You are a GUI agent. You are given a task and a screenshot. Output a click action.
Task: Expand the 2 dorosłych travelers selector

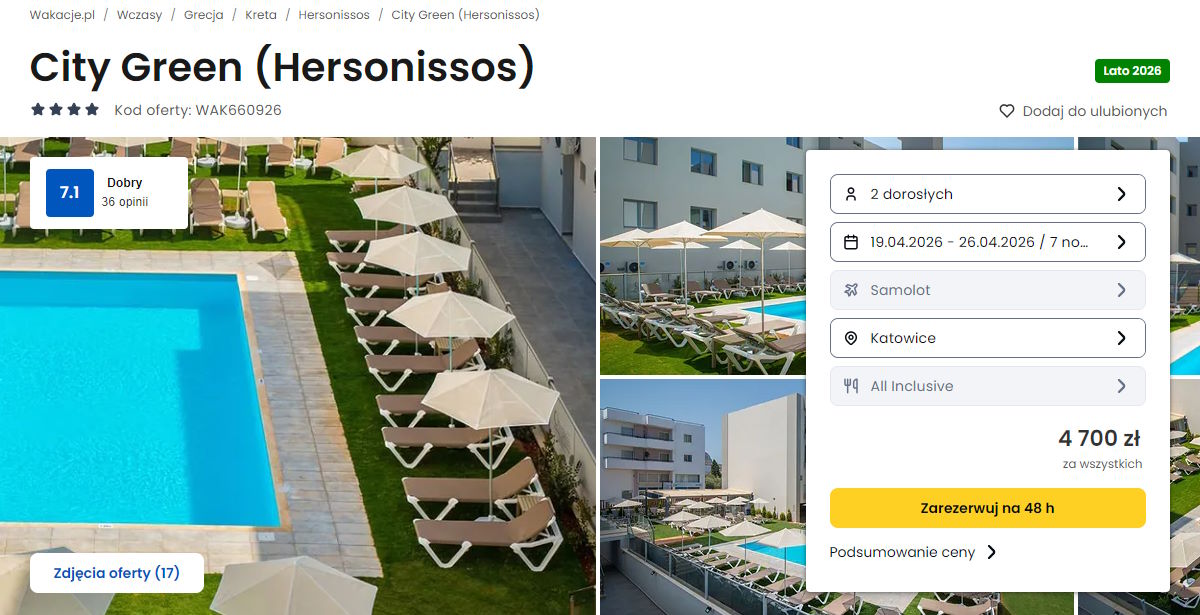pos(988,194)
